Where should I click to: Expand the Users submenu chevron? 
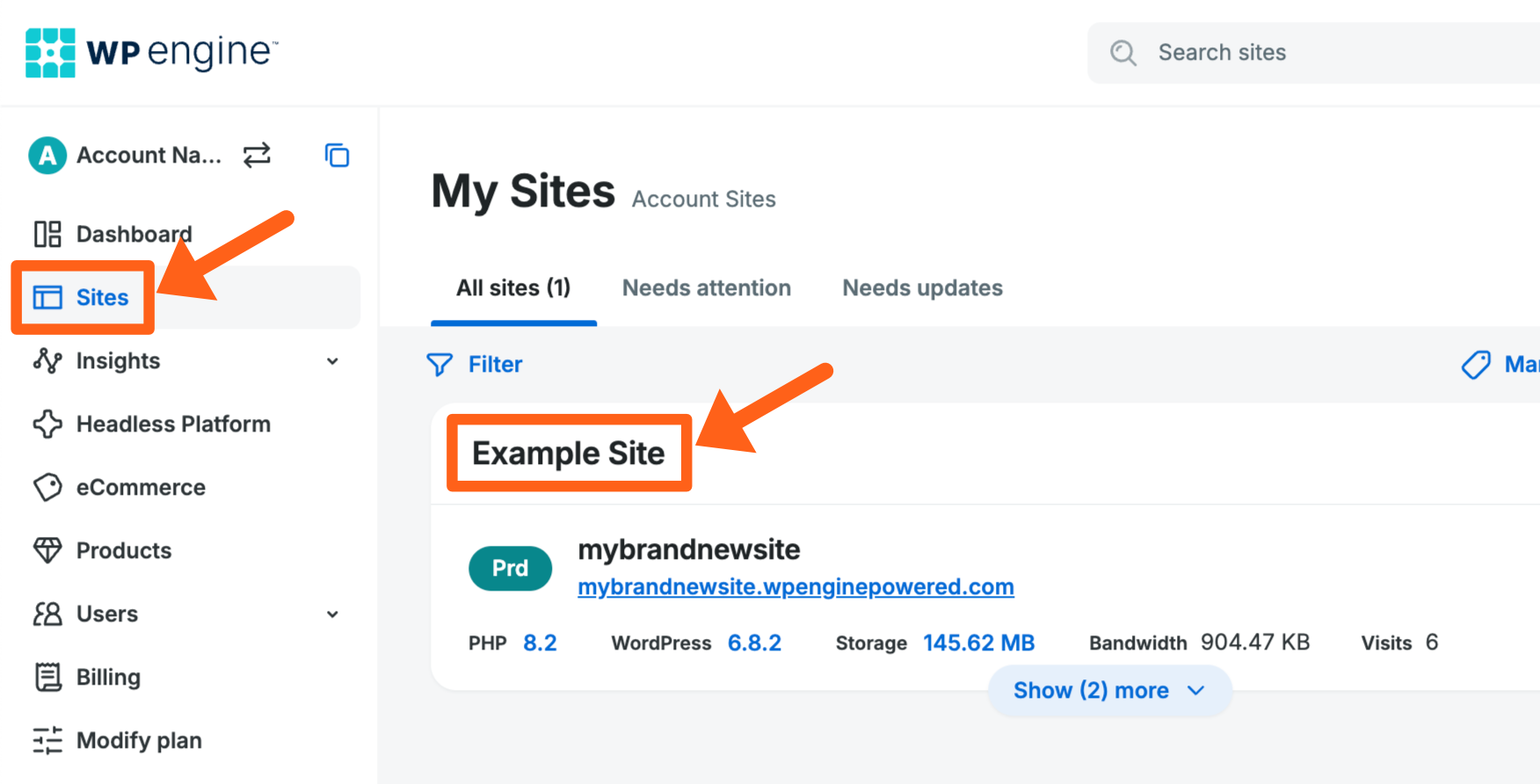coord(332,614)
